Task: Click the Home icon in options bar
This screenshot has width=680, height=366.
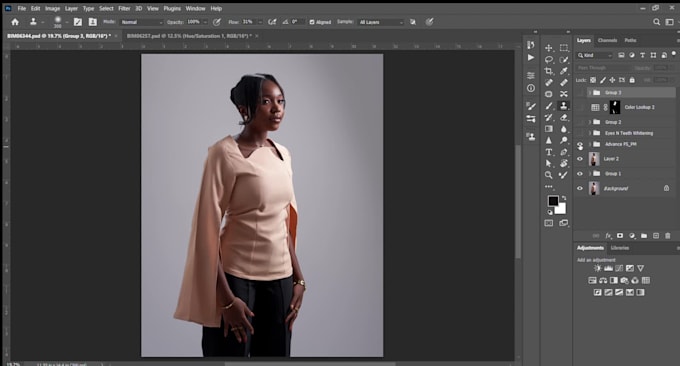Action: click(x=15, y=22)
